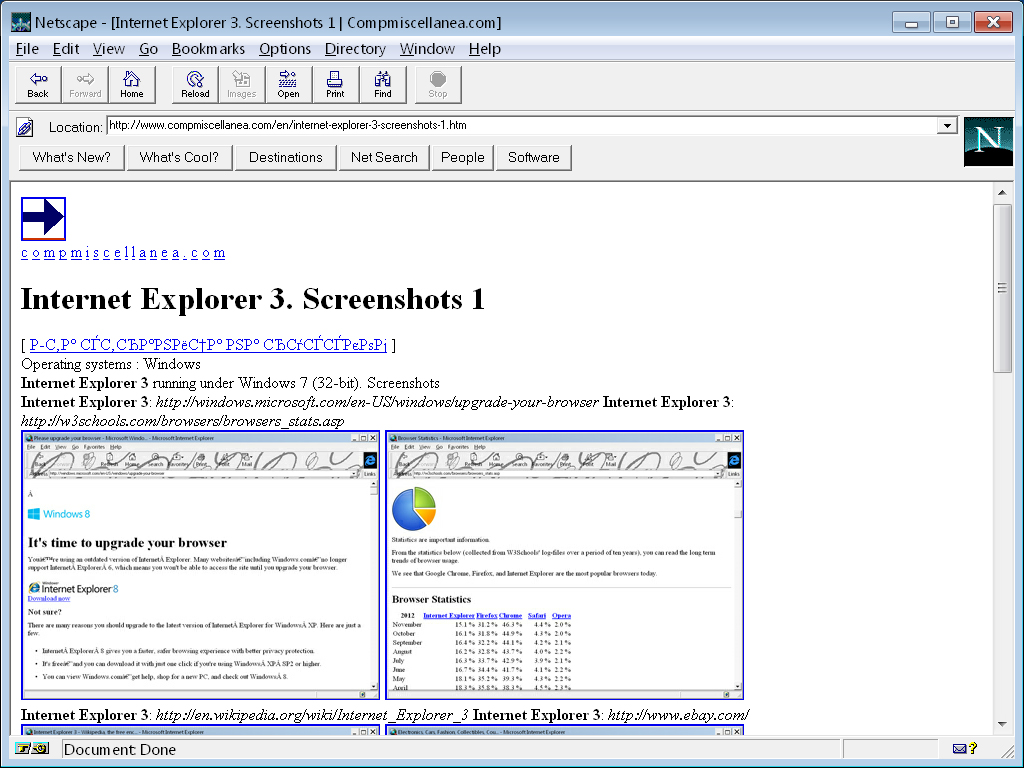The image size is (1024, 768).
Task: Click the What's New? button
Action: [x=71, y=157]
